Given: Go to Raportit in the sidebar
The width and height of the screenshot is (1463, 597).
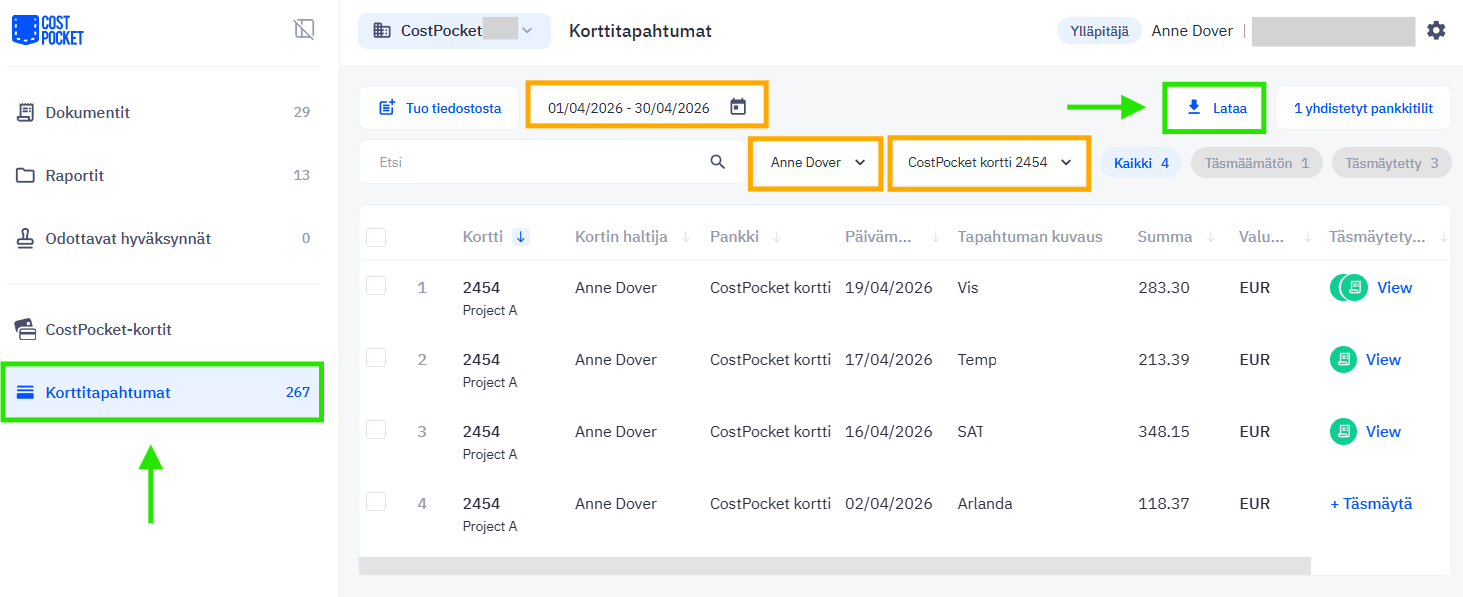Looking at the screenshot, I should (x=75, y=176).
